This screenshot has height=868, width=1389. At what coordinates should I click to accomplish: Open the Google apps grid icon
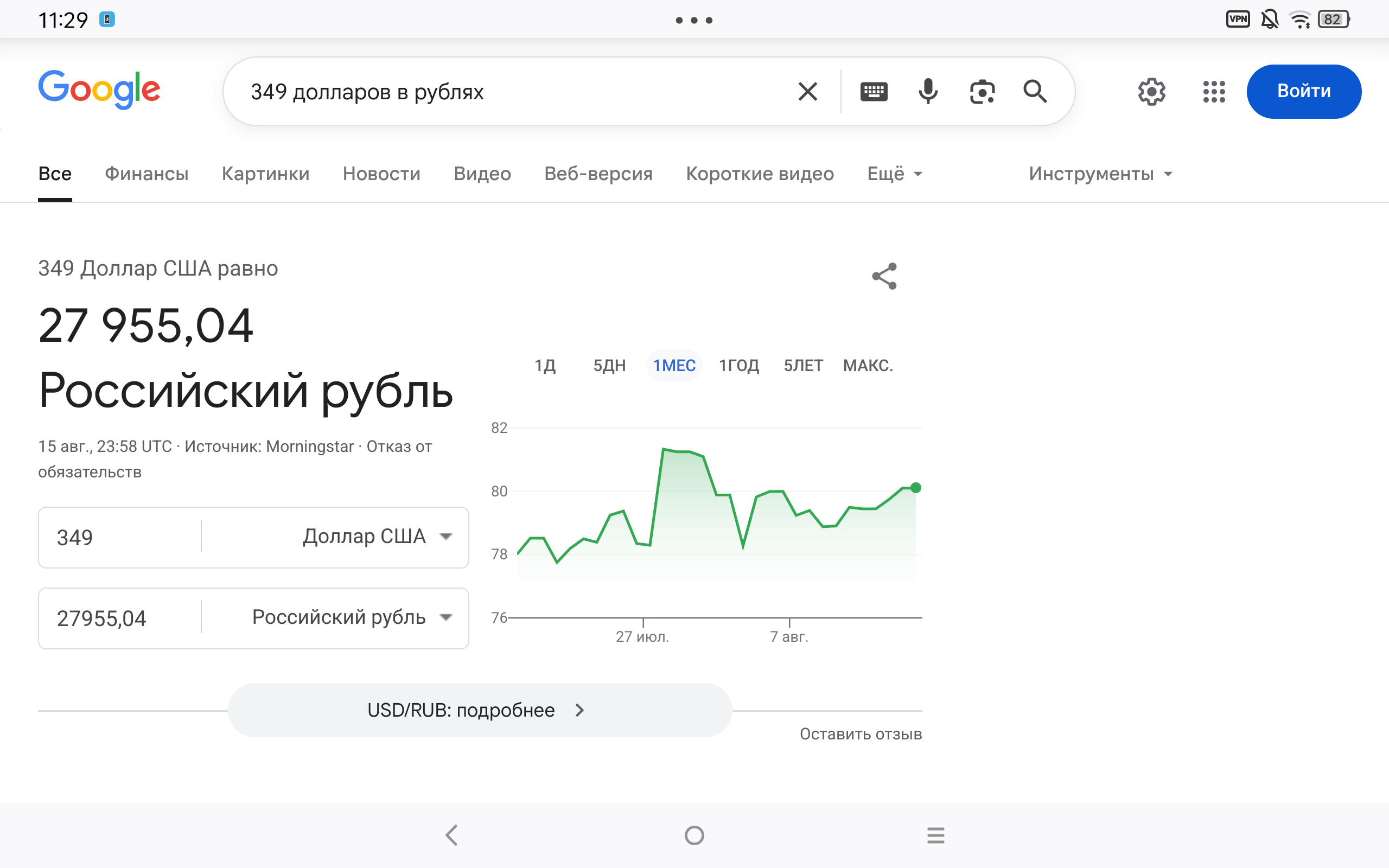[x=1214, y=91]
